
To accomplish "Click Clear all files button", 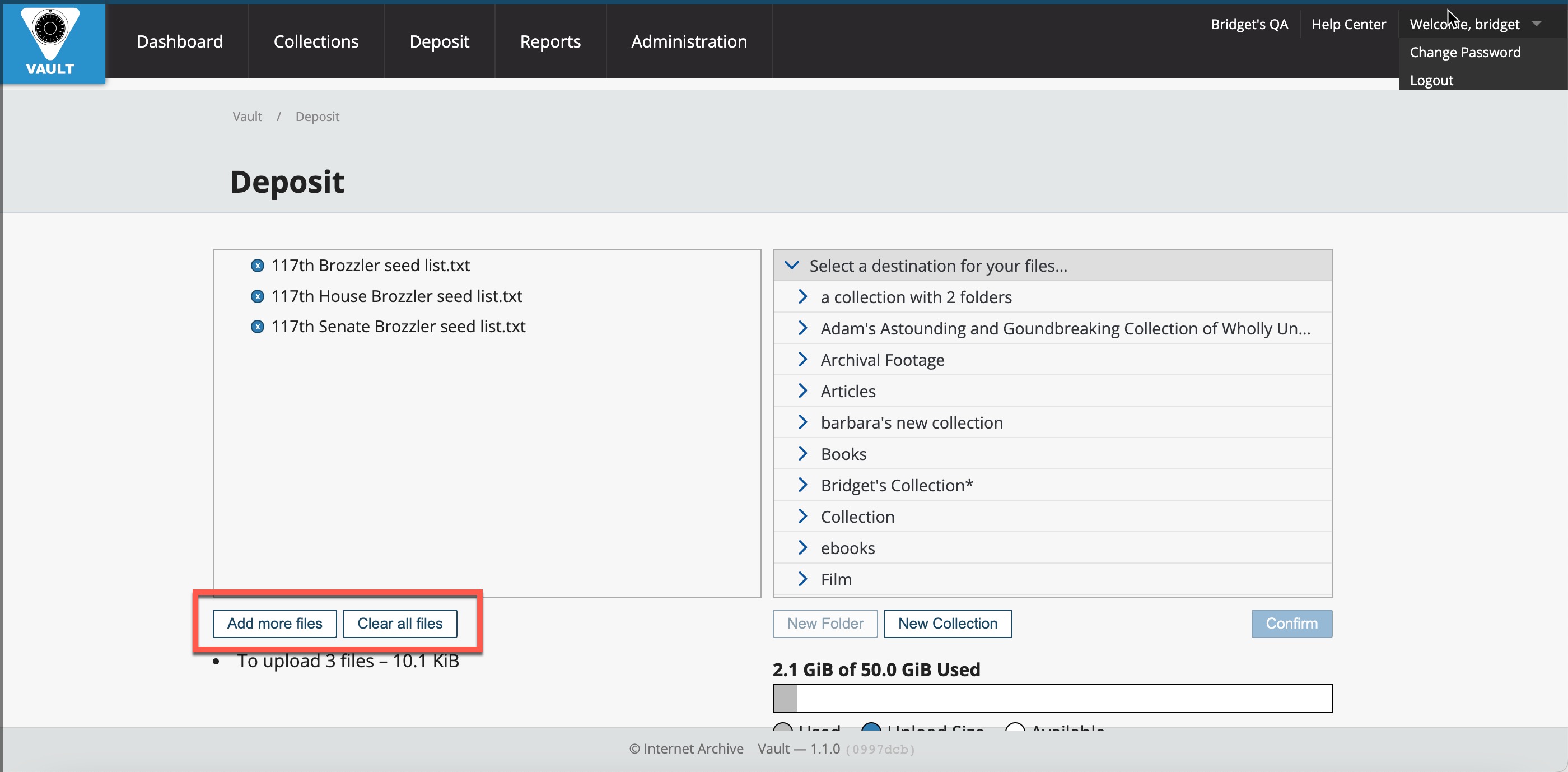I will pos(399,624).
